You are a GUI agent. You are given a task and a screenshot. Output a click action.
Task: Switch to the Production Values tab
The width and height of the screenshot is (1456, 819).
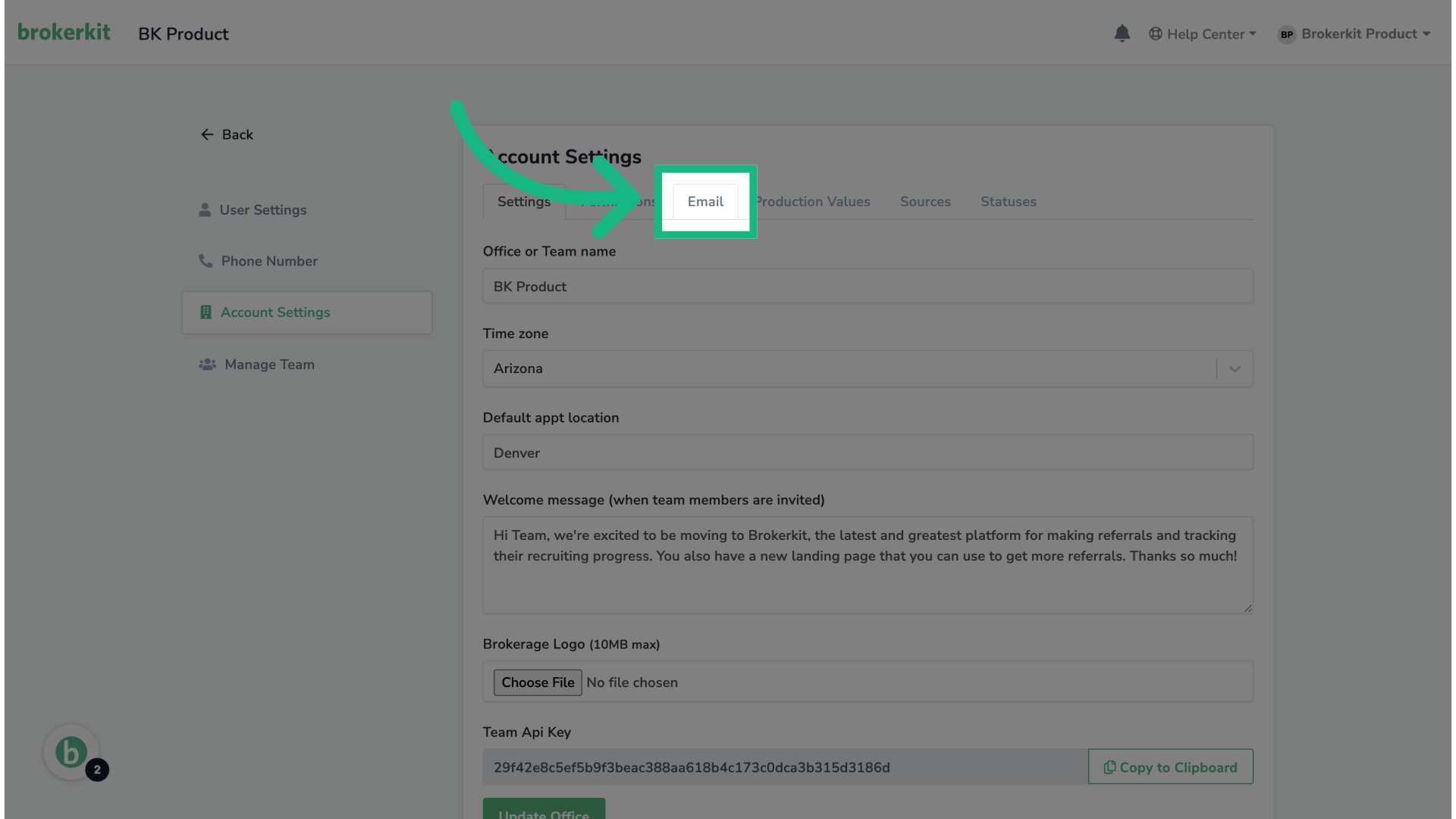click(x=811, y=202)
